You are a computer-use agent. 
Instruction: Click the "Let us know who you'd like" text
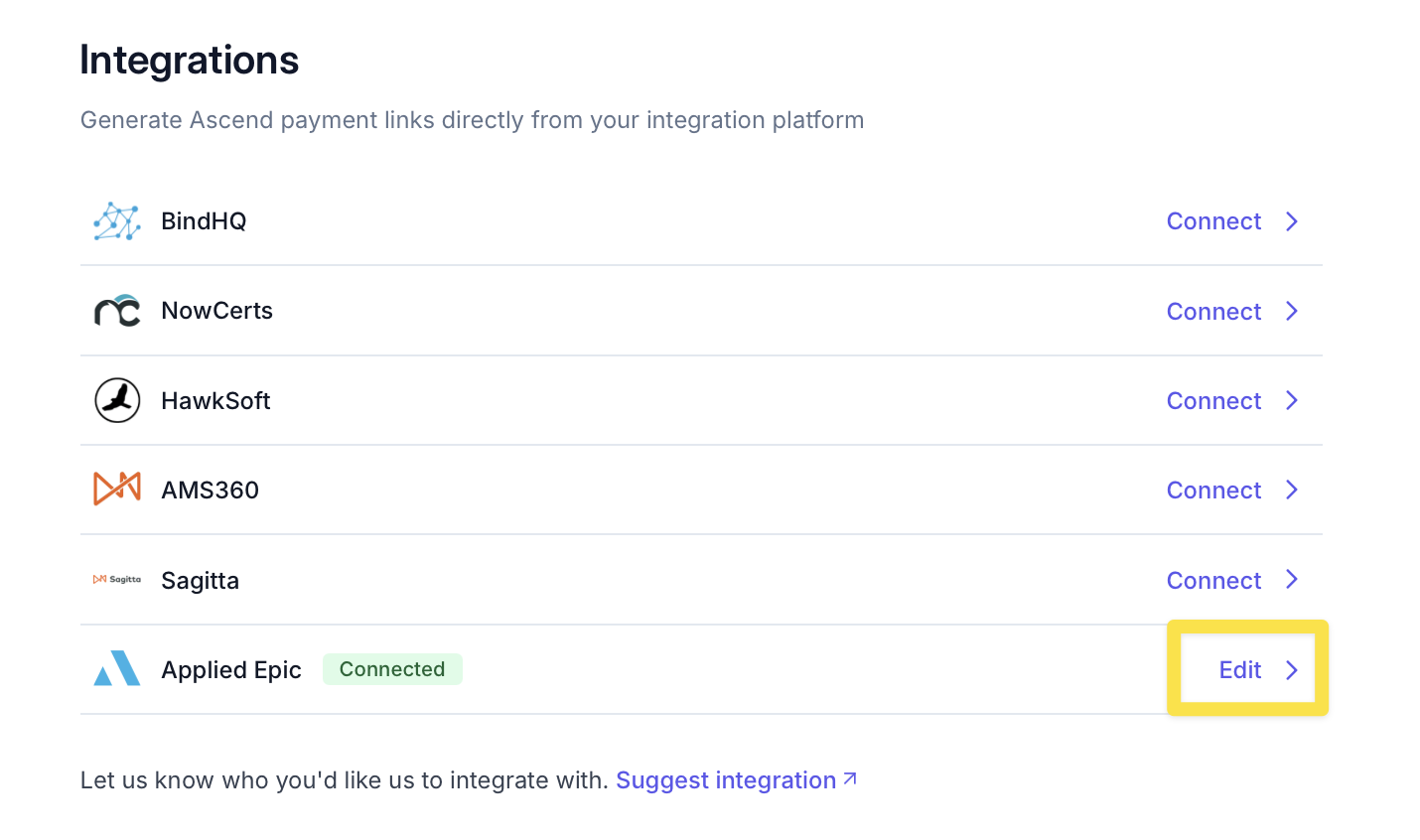coord(344,780)
